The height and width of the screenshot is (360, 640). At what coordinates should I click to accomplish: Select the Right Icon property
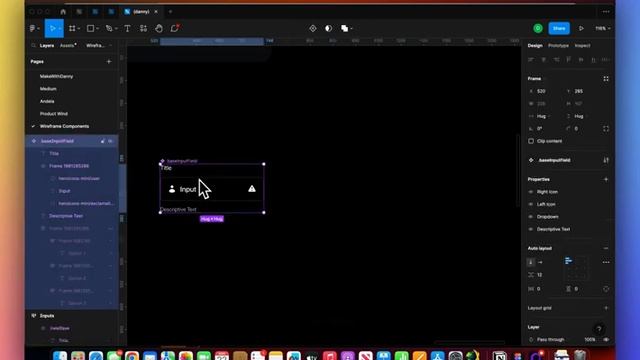pos(547,192)
